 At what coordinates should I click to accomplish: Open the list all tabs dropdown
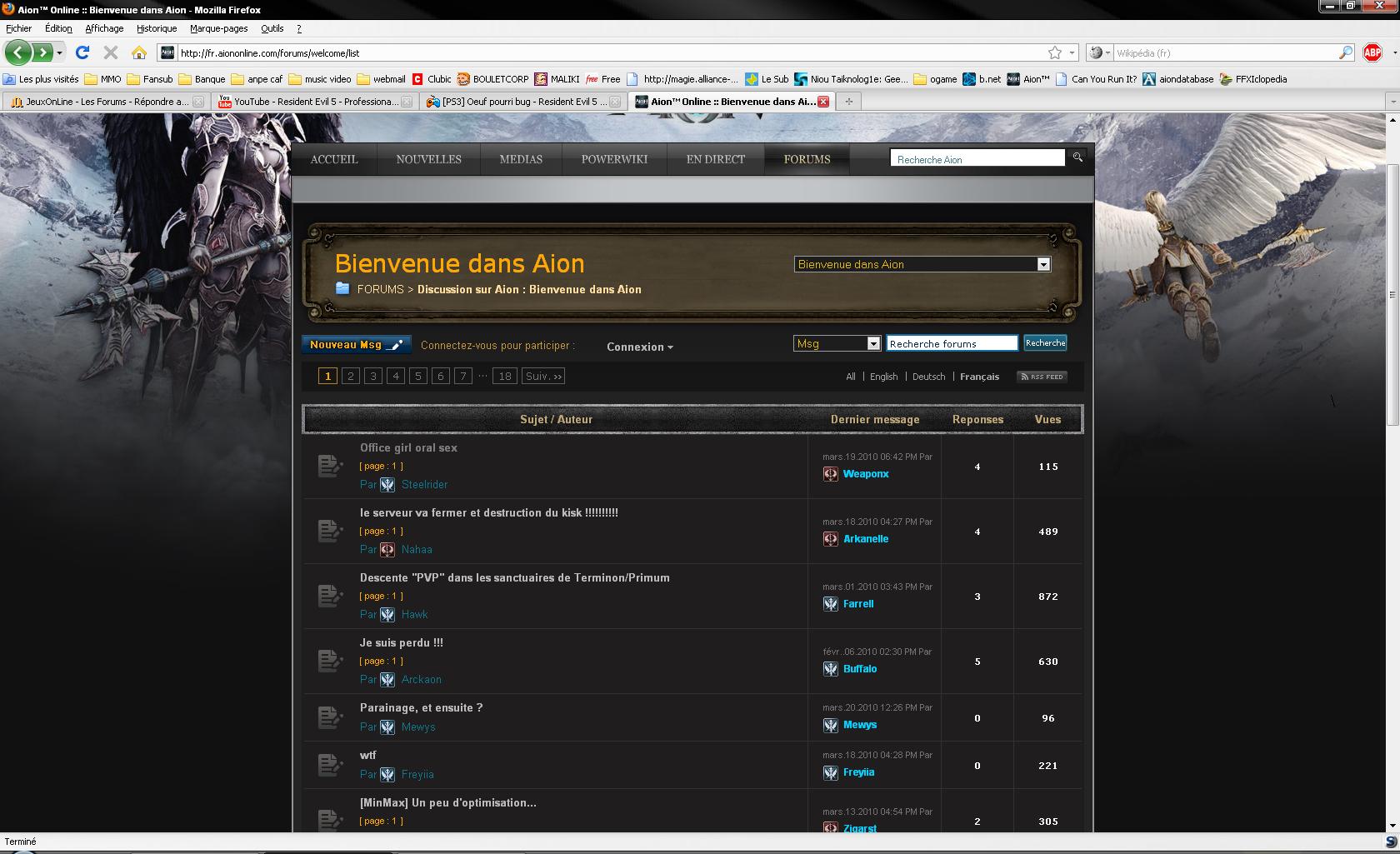pyautogui.click(x=1392, y=102)
